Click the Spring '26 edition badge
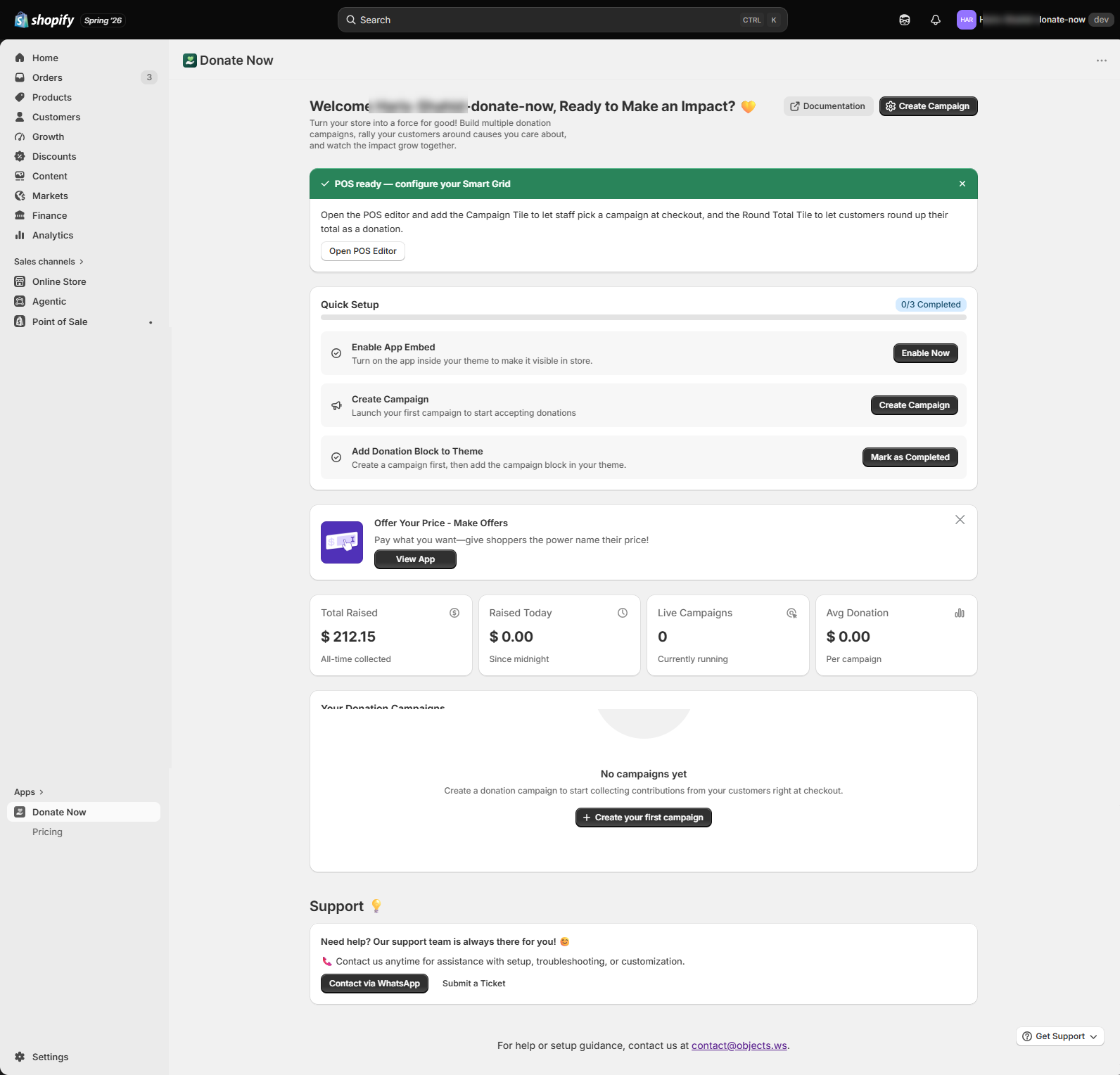The height and width of the screenshot is (1075, 1120). click(103, 20)
